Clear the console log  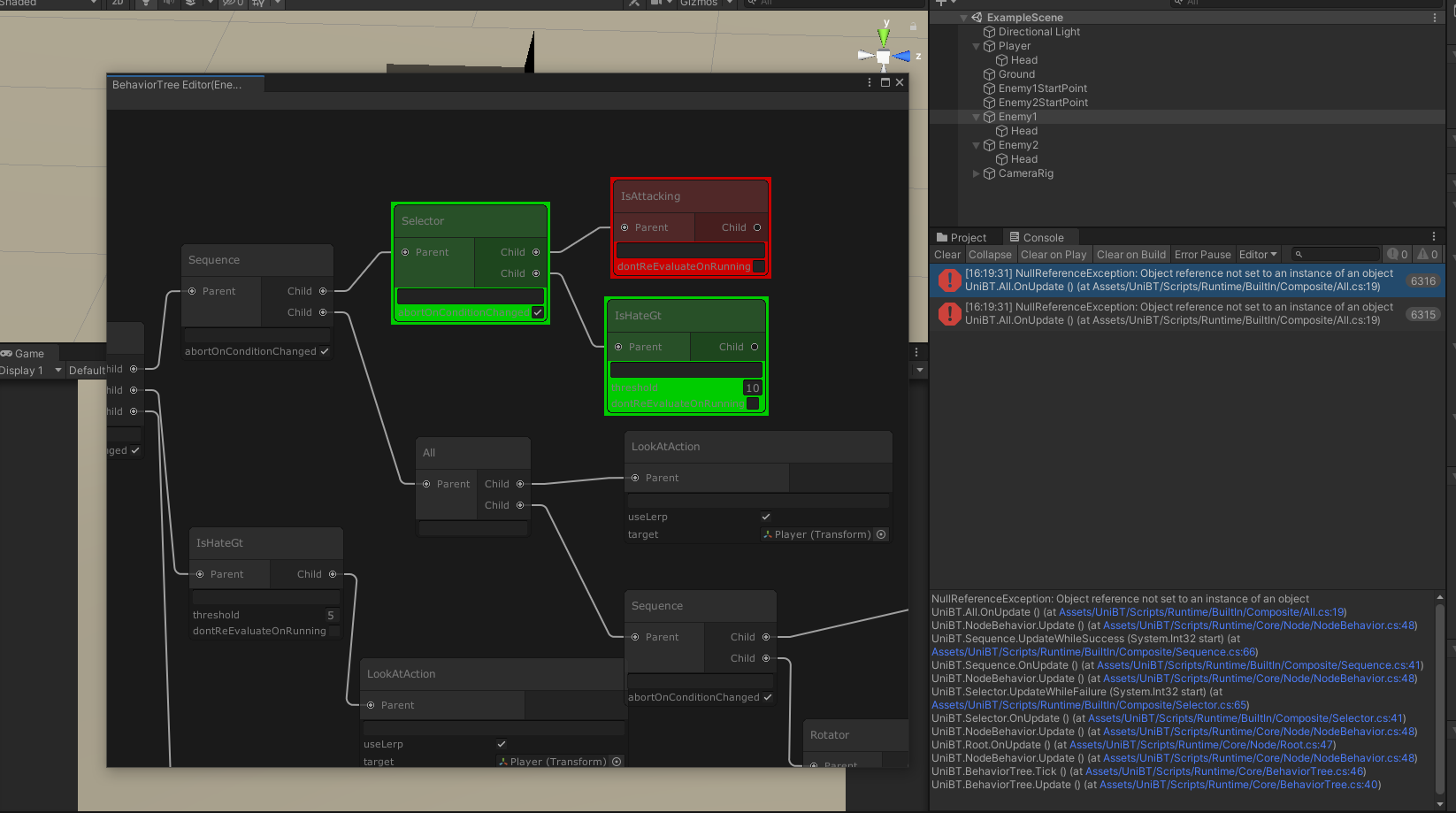pos(946,255)
